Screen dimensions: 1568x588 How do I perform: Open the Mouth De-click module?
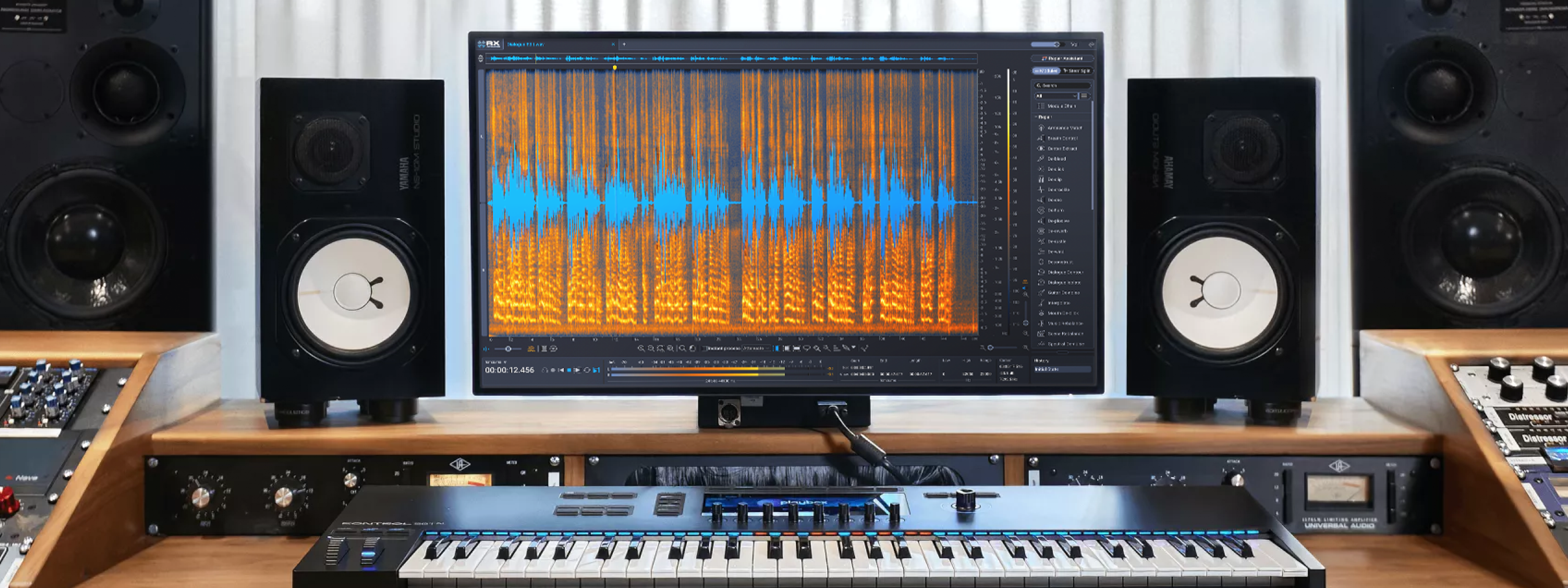pos(1063,314)
